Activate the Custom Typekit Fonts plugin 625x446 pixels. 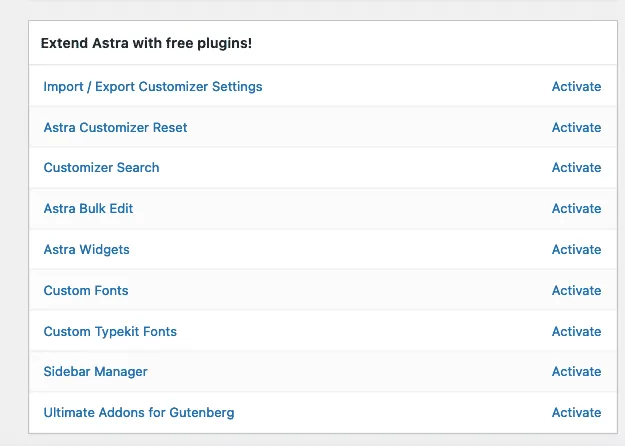(x=576, y=332)
